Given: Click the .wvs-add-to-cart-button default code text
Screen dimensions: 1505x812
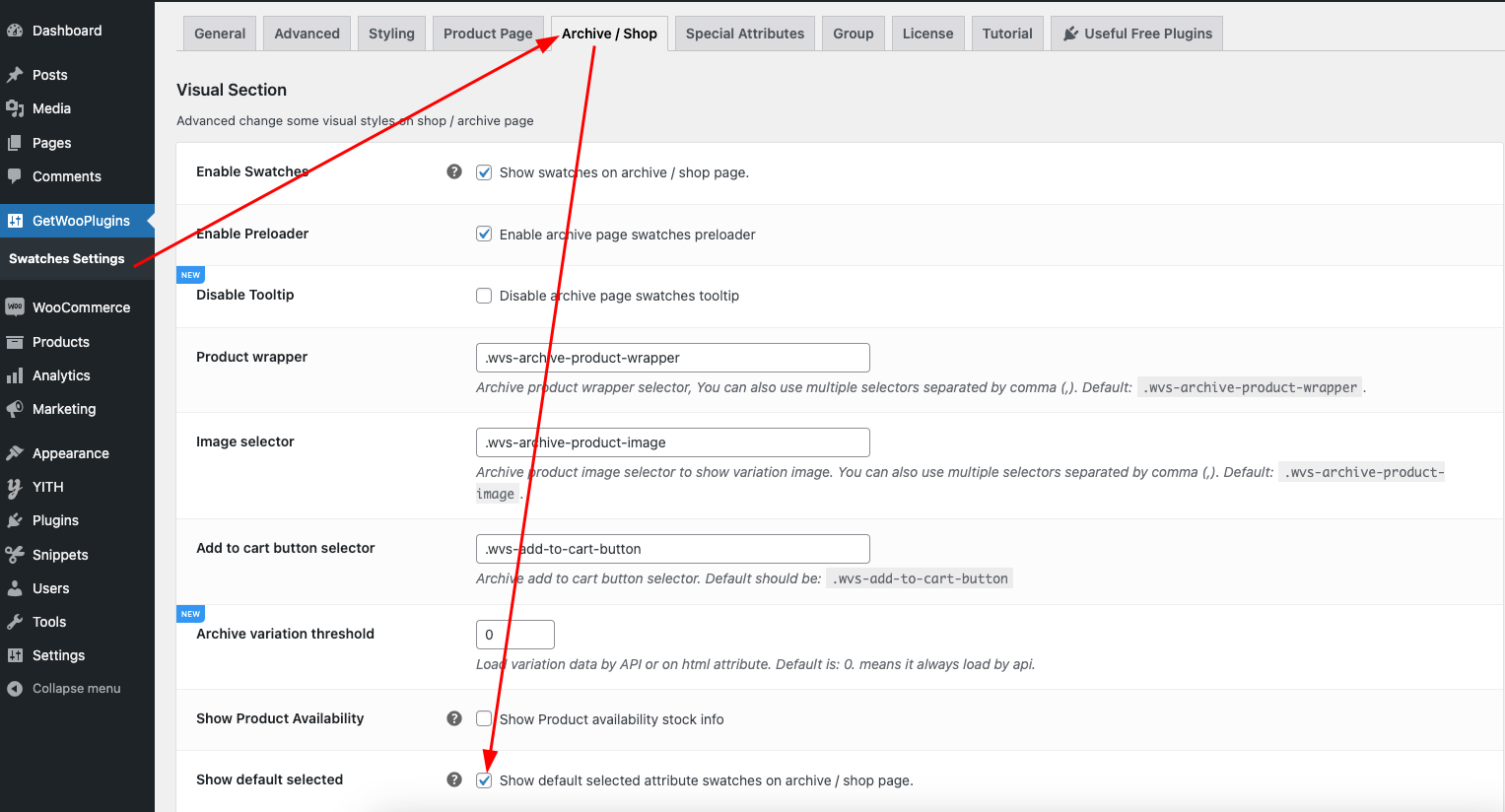Looking at the screenshot, I should [x=920, y=578].
